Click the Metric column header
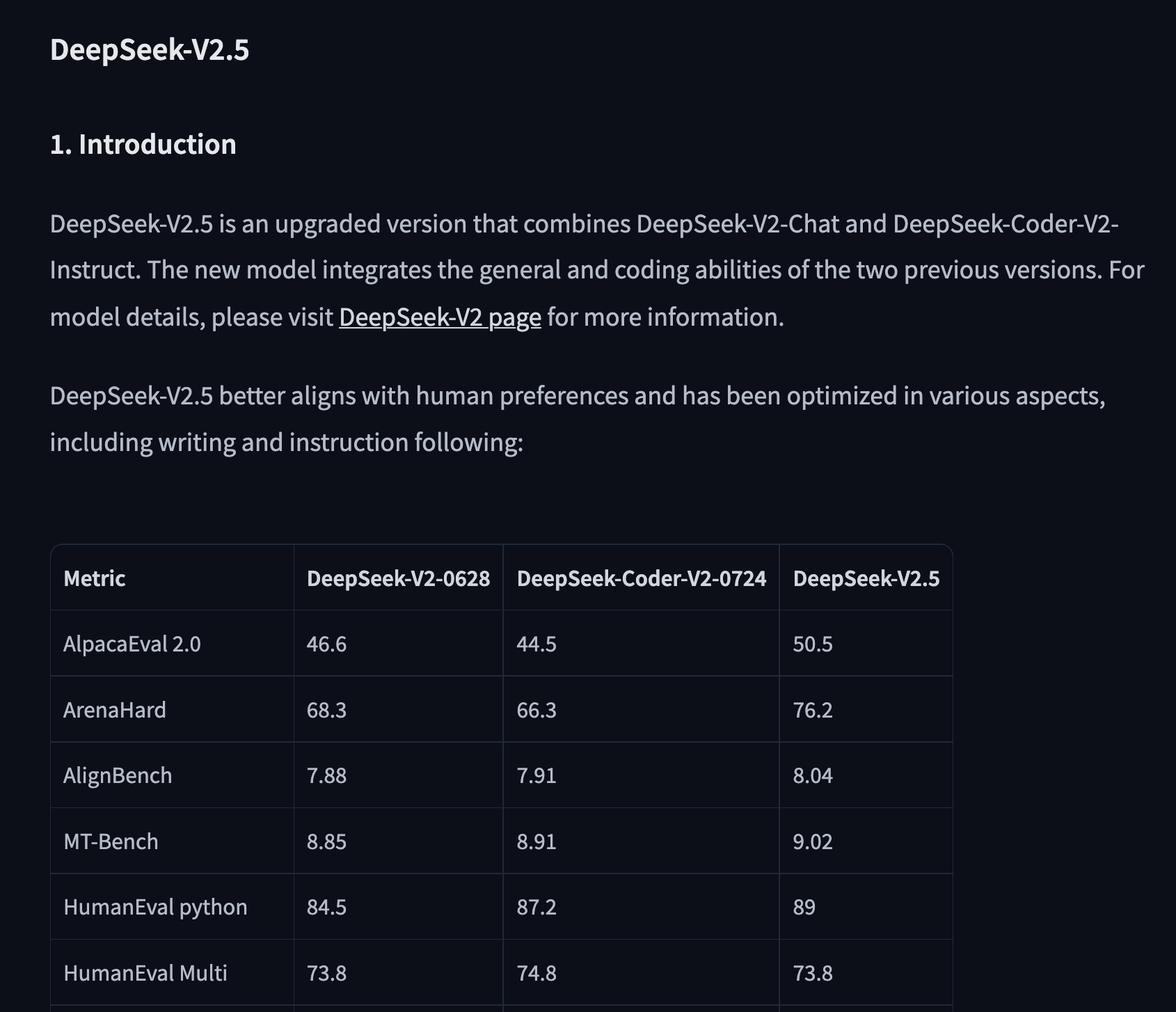Image resolution: width=1176 pixels, height=1012 pixels. pyautogui.click(x=95, y=578)
